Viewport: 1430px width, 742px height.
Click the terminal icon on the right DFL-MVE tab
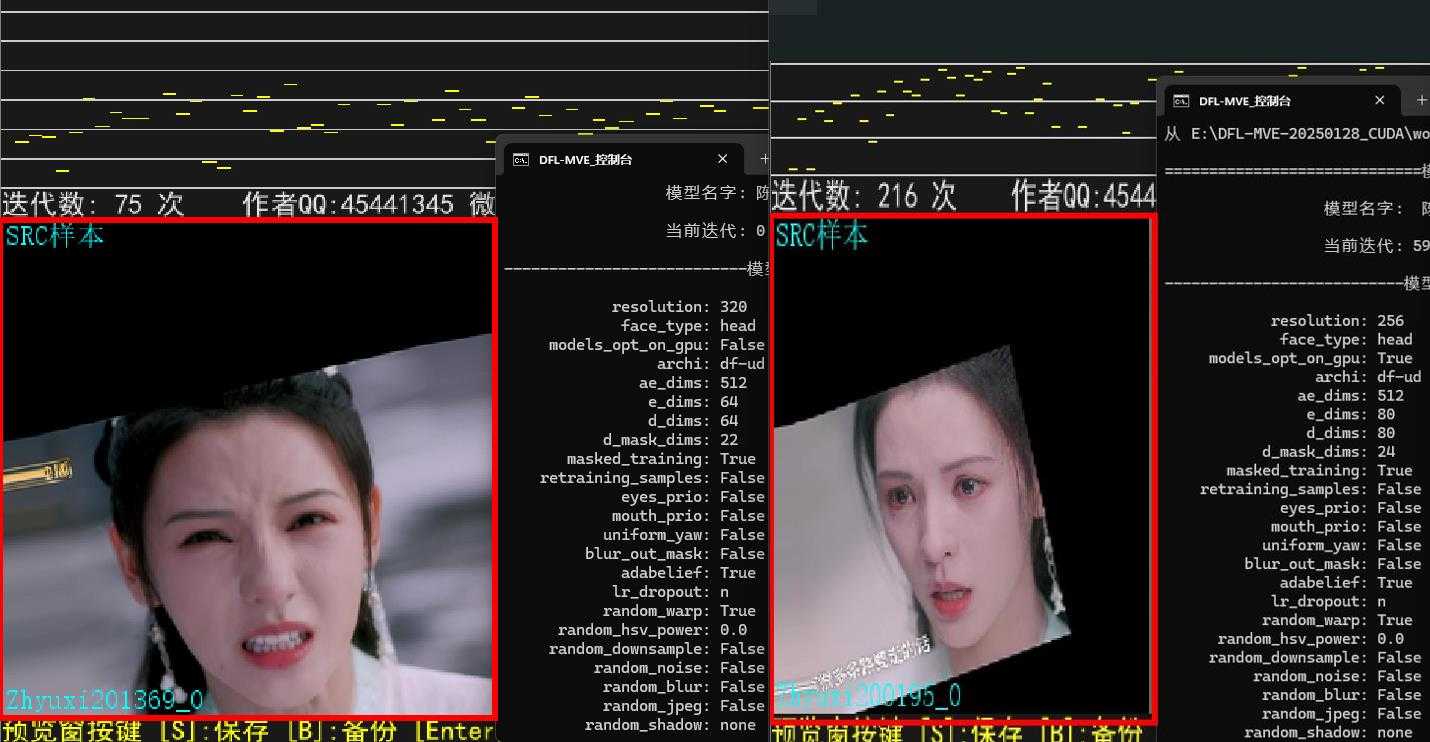tap(1181, 100)
